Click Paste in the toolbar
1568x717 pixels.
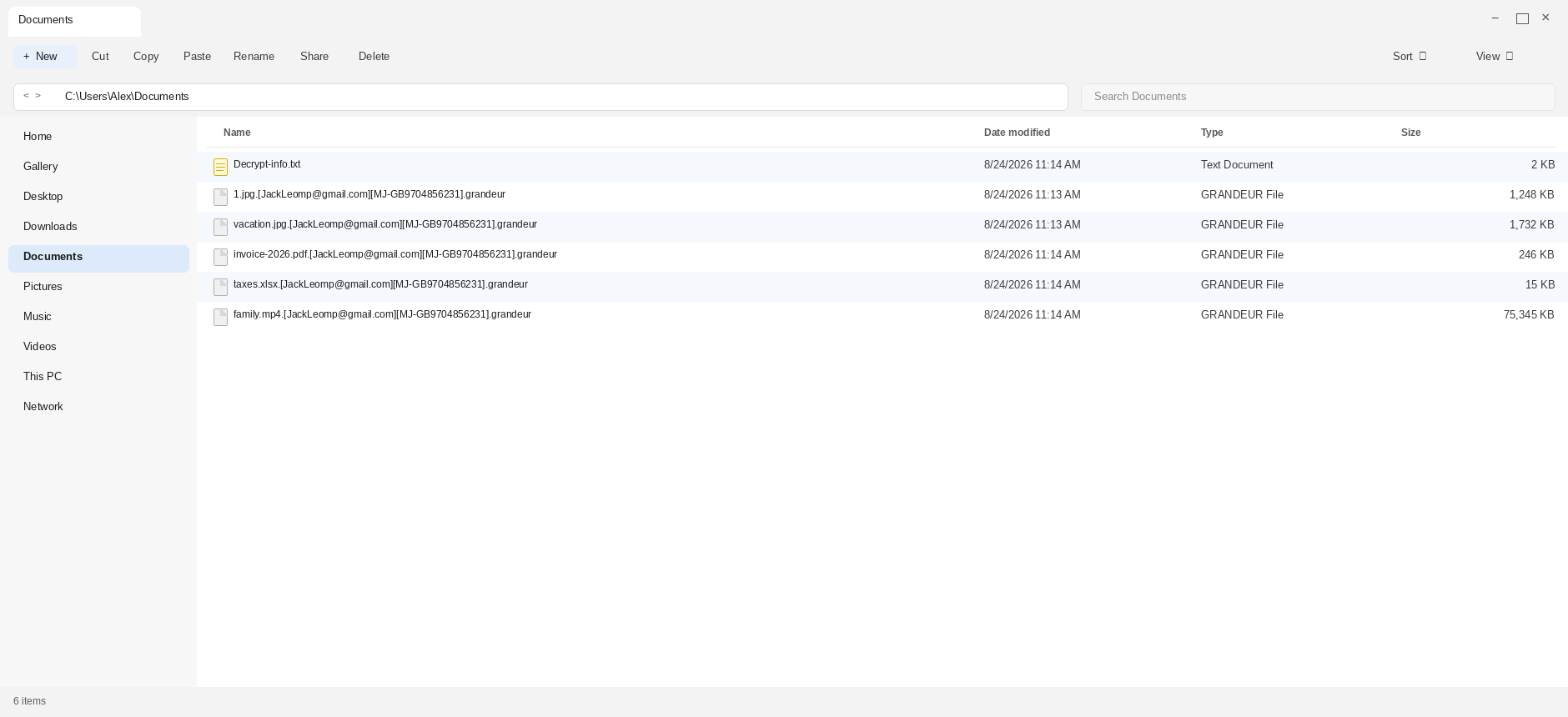[x=197, y=57]
